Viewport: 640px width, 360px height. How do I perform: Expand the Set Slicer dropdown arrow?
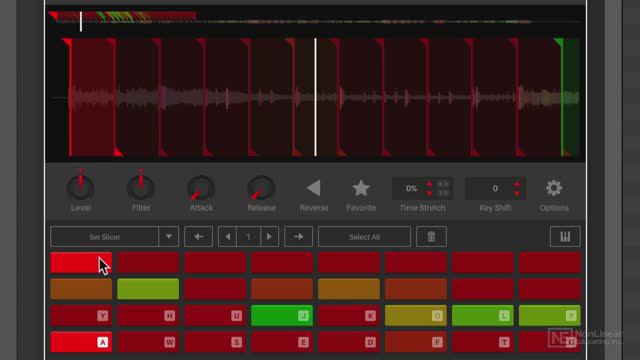pos(169,237)
